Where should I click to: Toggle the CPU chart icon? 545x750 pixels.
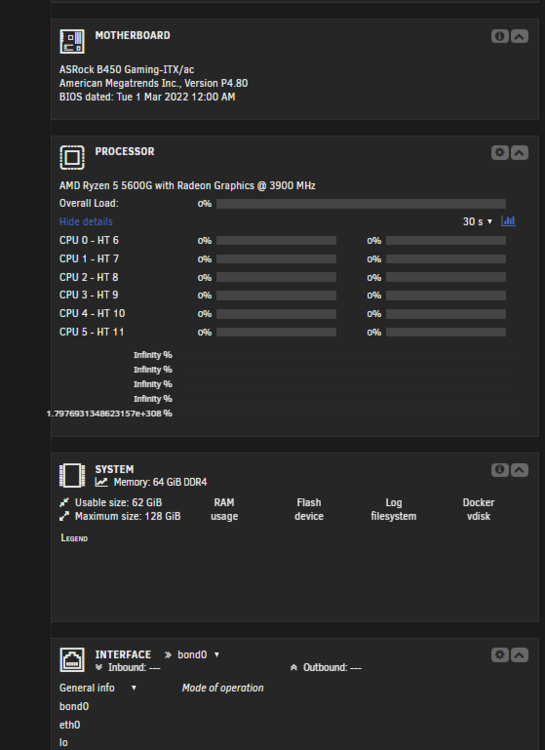click(x=508, y=221)
